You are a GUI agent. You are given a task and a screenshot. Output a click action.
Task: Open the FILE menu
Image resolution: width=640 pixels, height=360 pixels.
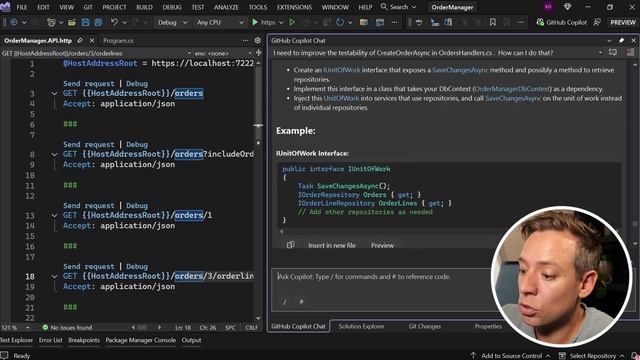coord(22,7)
